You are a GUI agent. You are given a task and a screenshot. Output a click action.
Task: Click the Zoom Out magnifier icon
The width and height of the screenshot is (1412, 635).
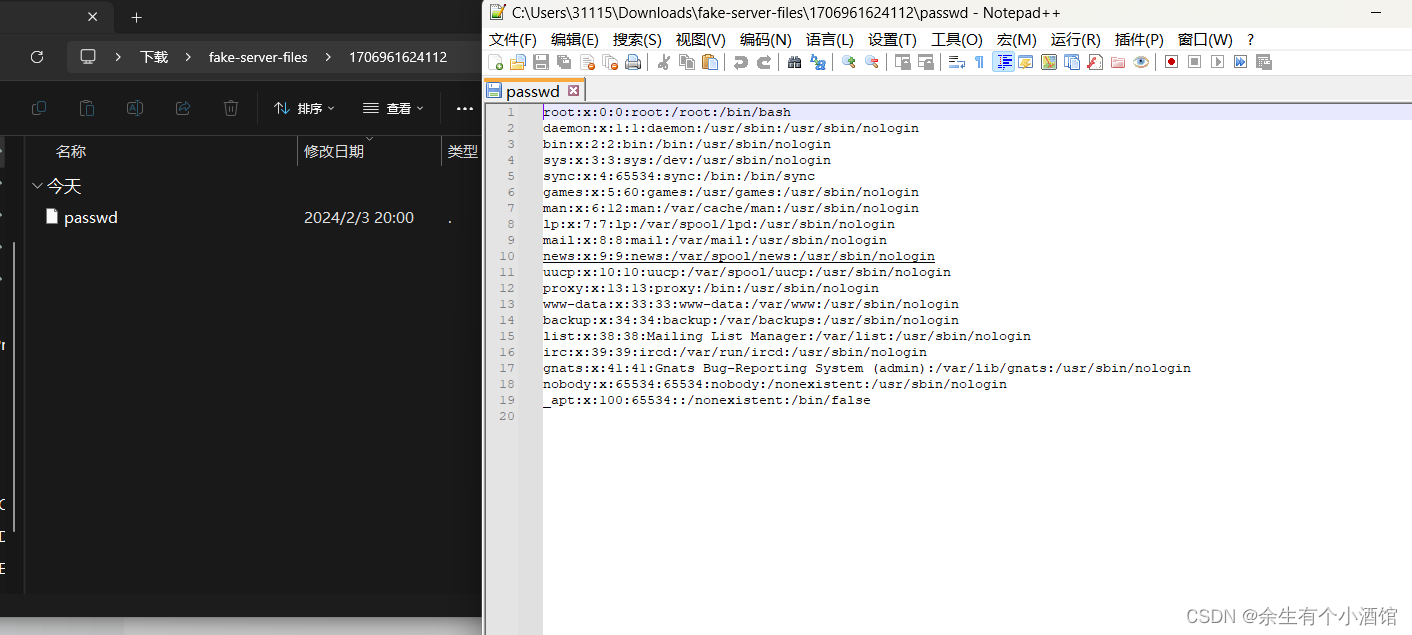pyautogui.click(x=872, y=62)
